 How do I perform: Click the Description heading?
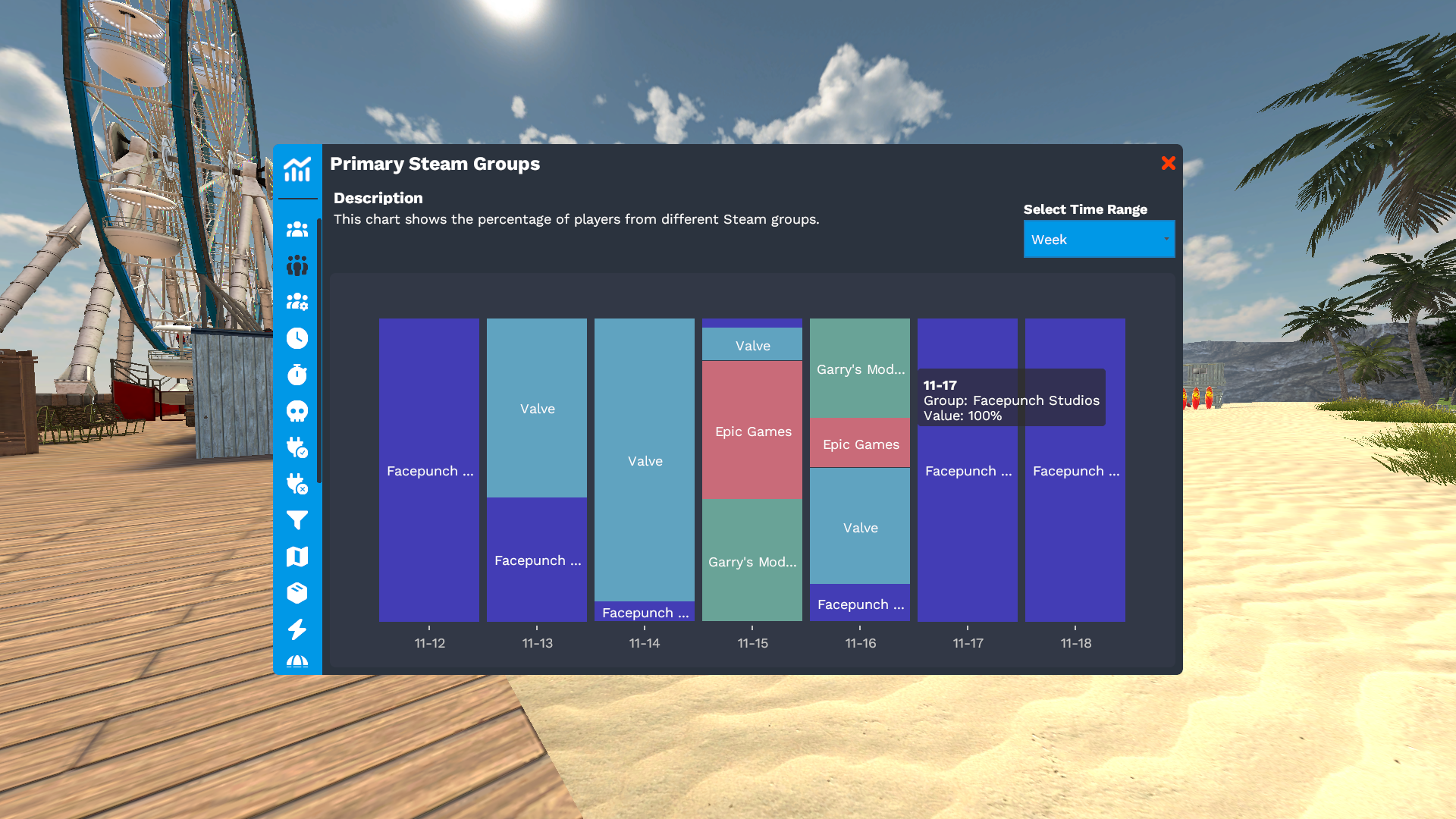tap(378, 198)
